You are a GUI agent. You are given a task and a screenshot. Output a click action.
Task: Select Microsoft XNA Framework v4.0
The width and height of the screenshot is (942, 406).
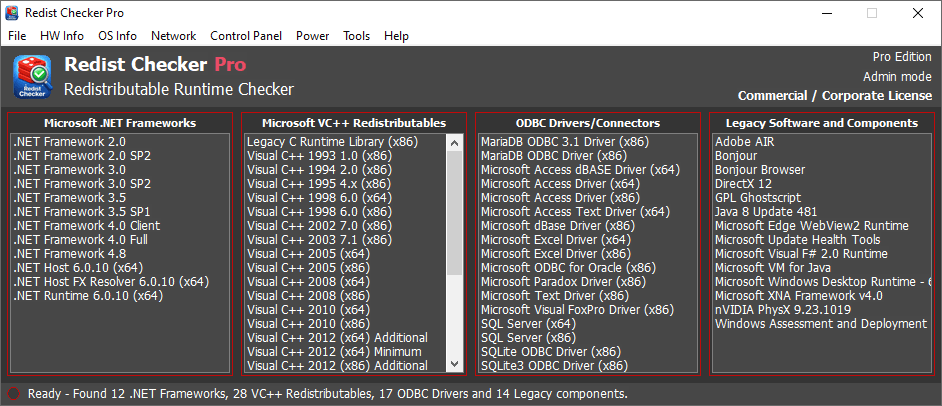(x=799, y=295)
